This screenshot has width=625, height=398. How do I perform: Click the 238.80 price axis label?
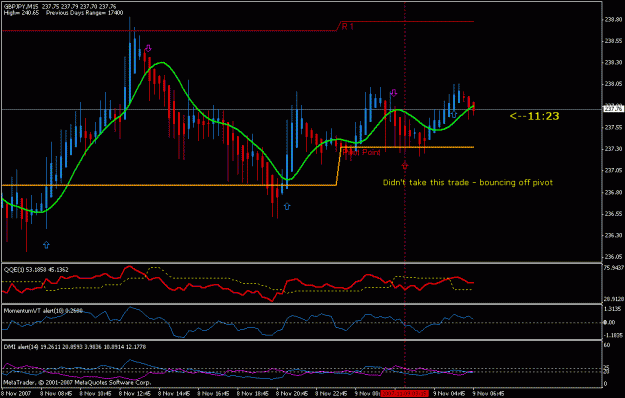pos(613,19)
